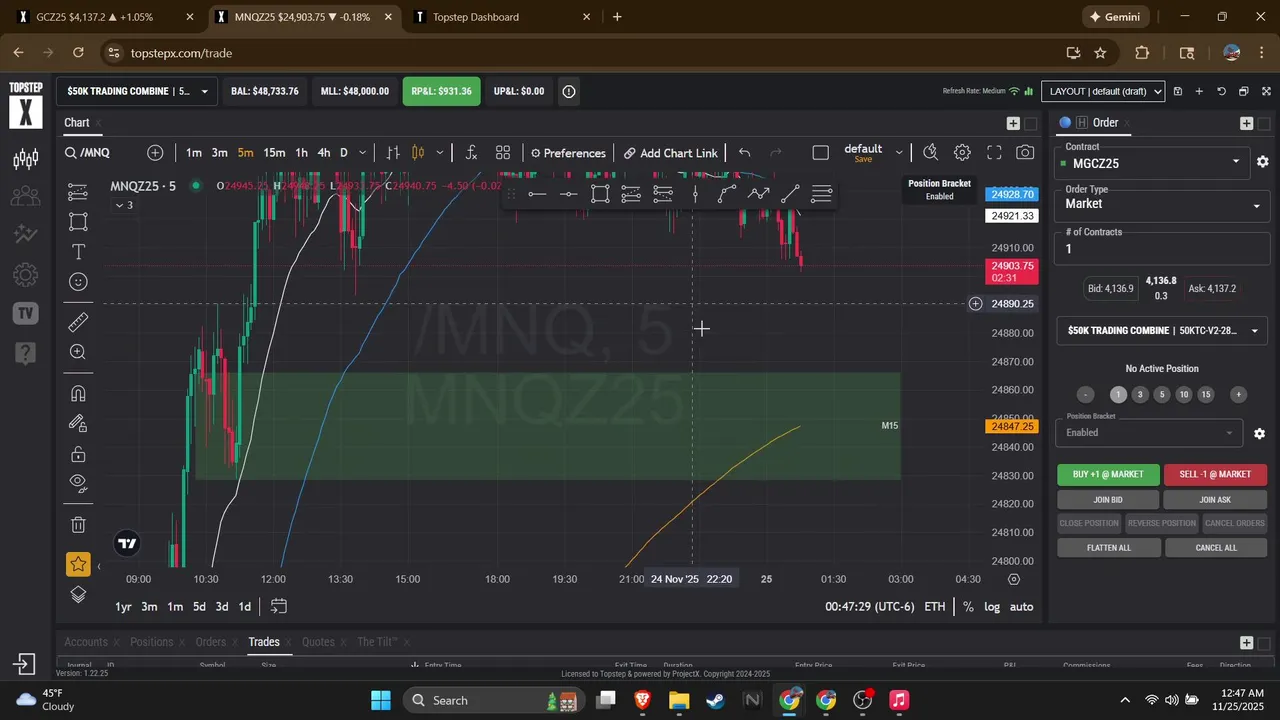Click the TradingView logo on chart
The height and width of the screenshot is (720, 1280).
pyautogui.click(x=127, y=544)
